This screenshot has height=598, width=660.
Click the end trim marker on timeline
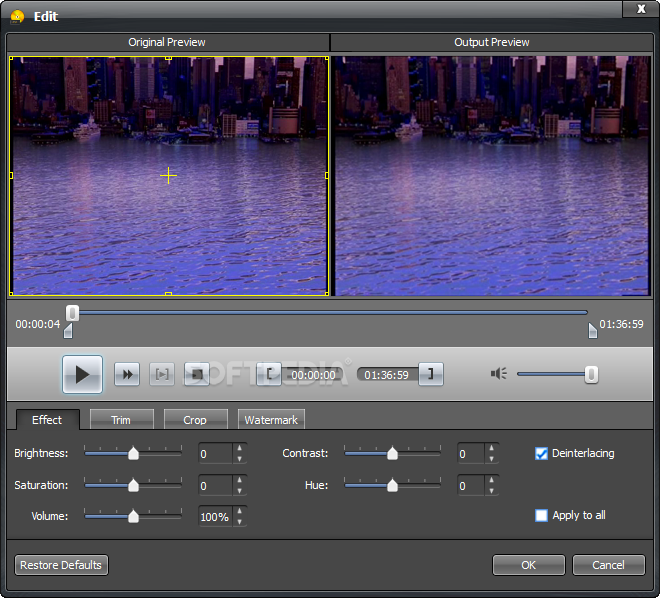592,330
